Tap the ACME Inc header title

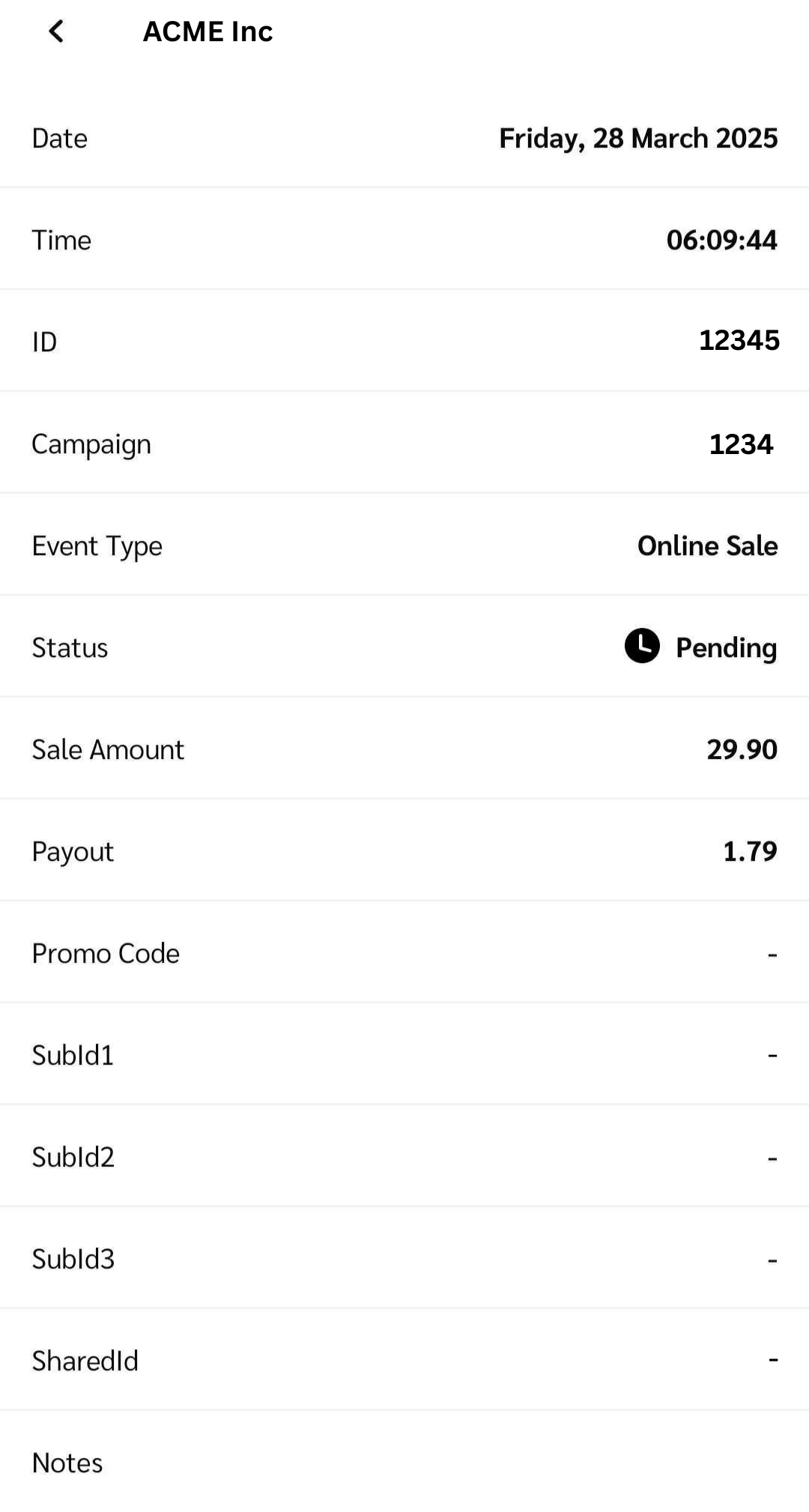207,31
